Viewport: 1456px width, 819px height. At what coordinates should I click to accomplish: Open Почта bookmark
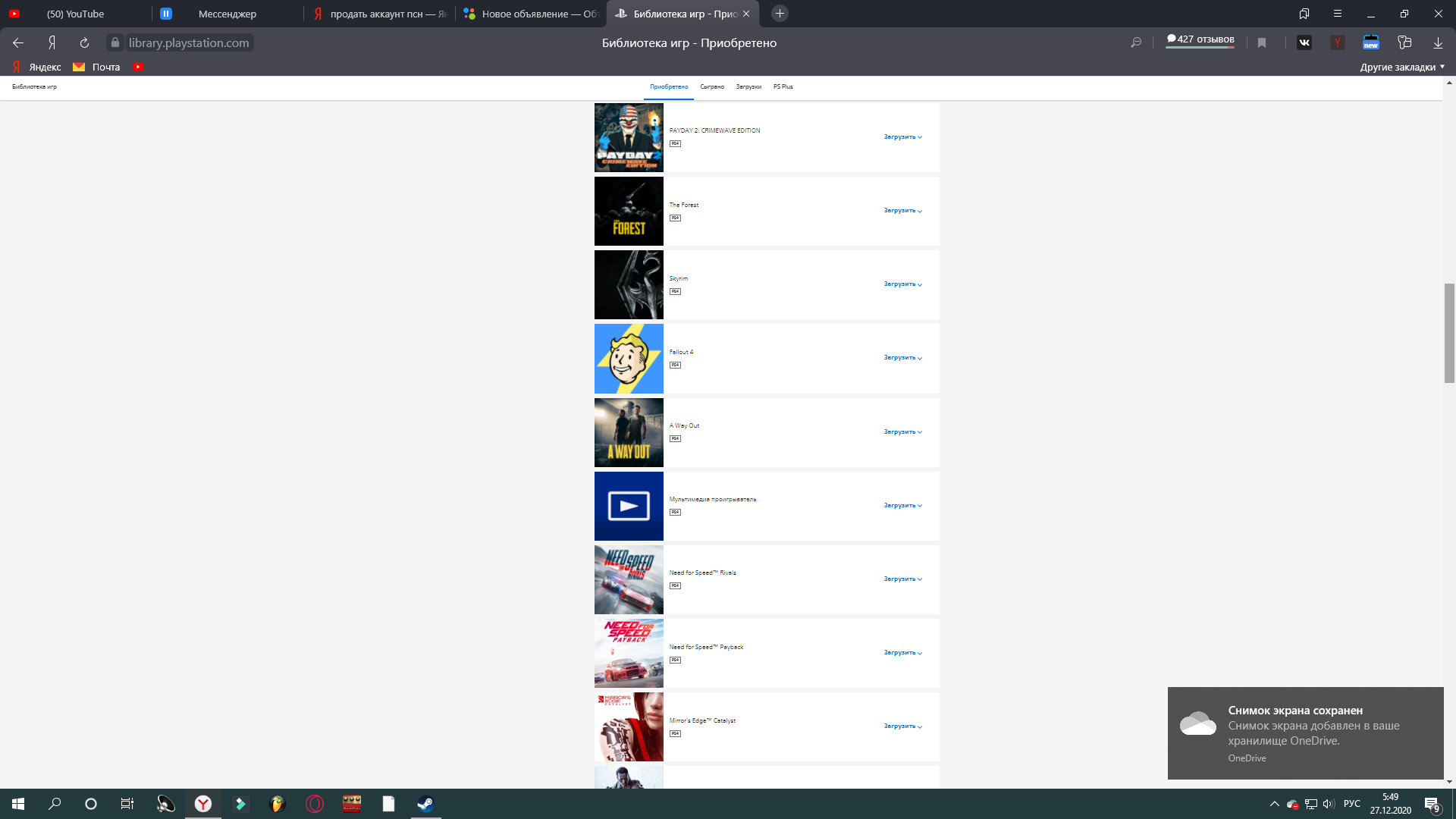tap(96, 67)
